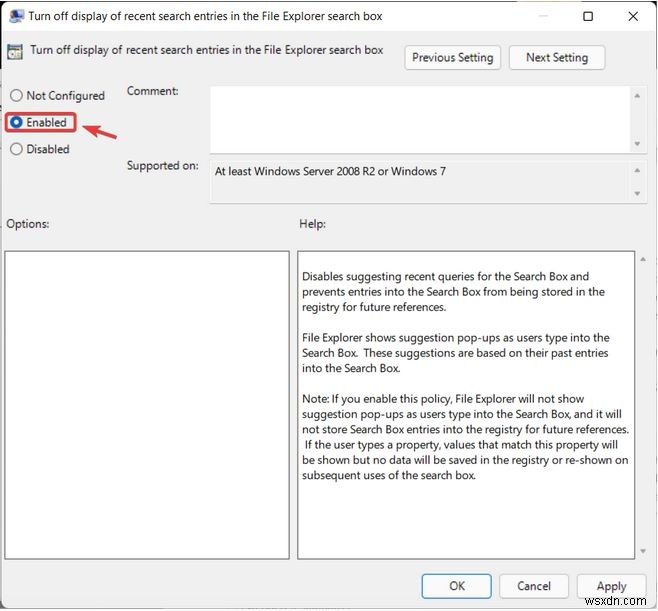Apply the policy changes

point(611,586)
